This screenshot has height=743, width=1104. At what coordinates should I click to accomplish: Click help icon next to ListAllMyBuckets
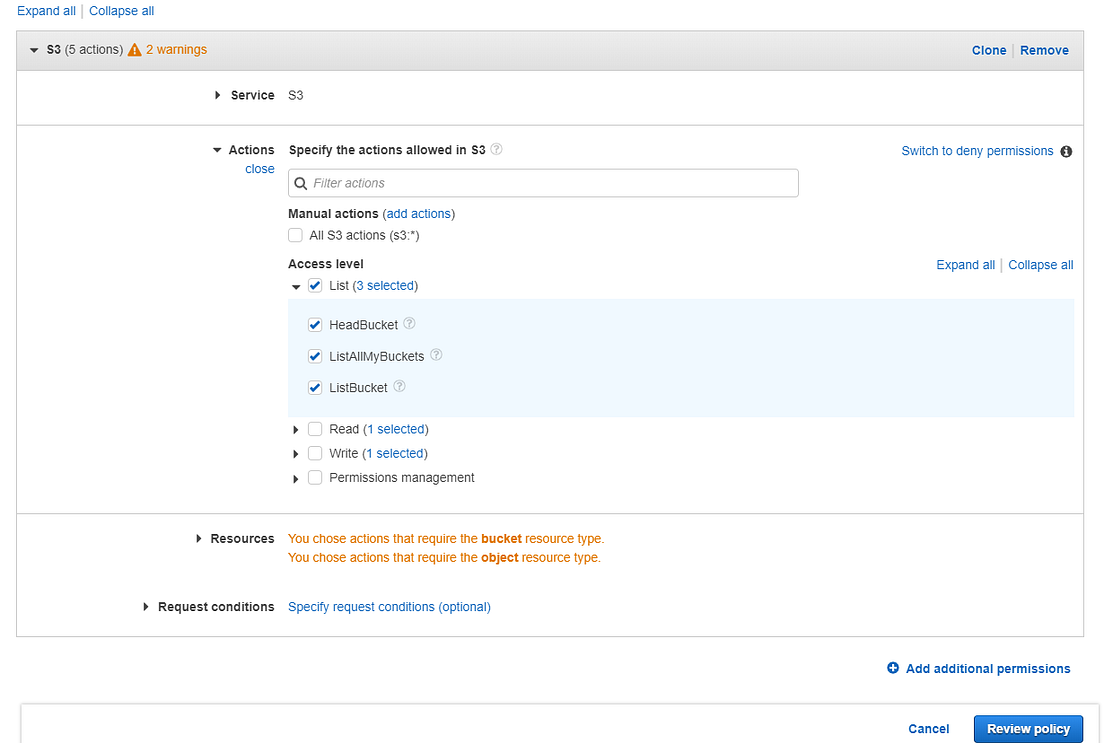(436, 355)
